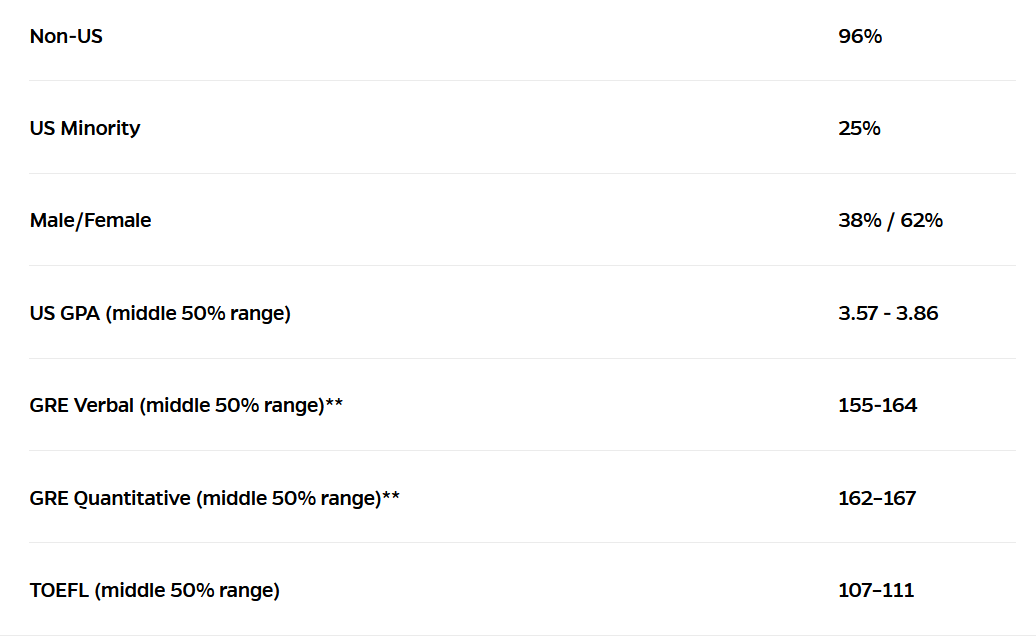Select the GRE Verbal row label
The image size is (1036, 636).
186,405
